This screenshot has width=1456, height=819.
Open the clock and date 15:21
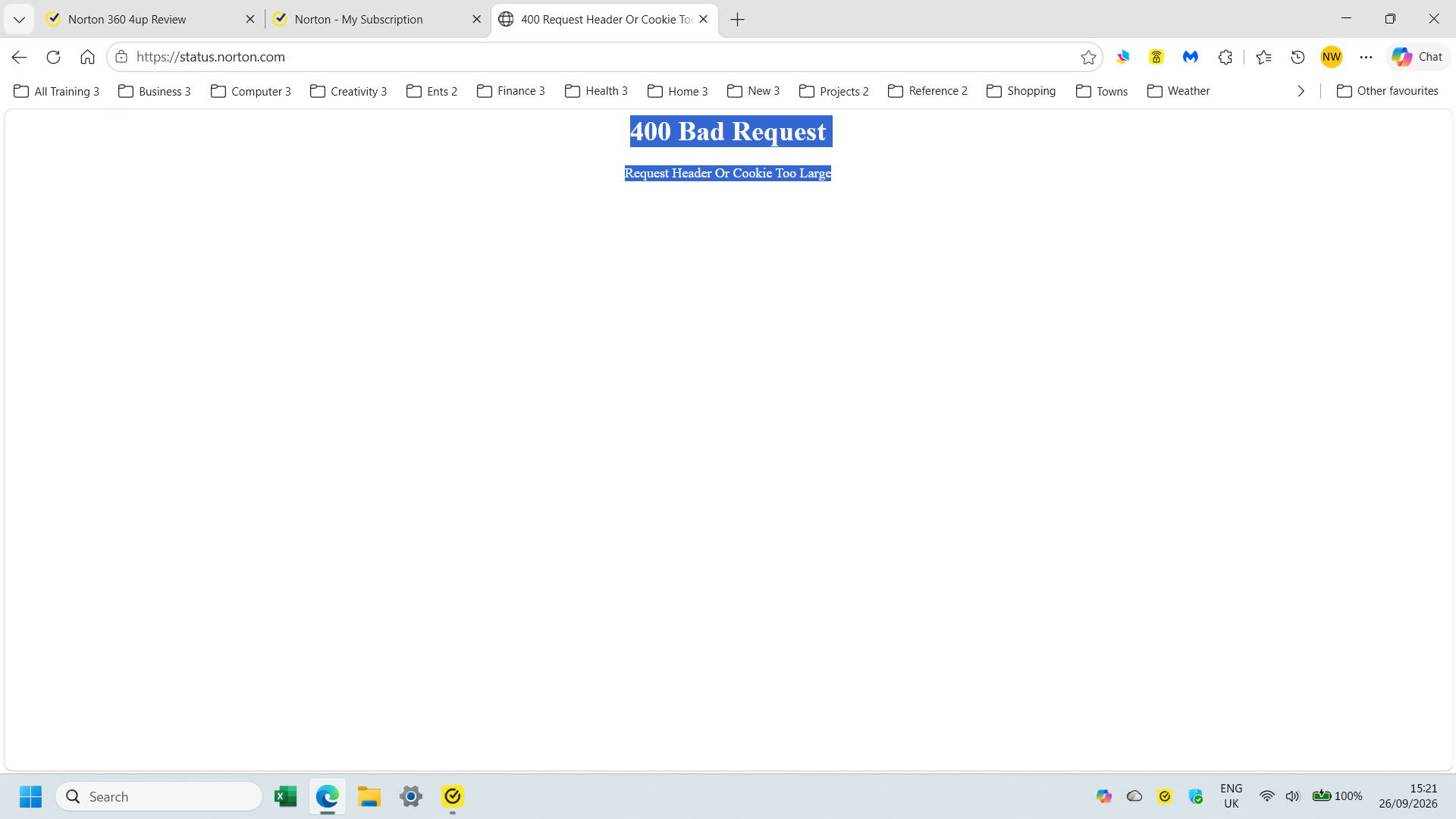[x=1408, y=796]
